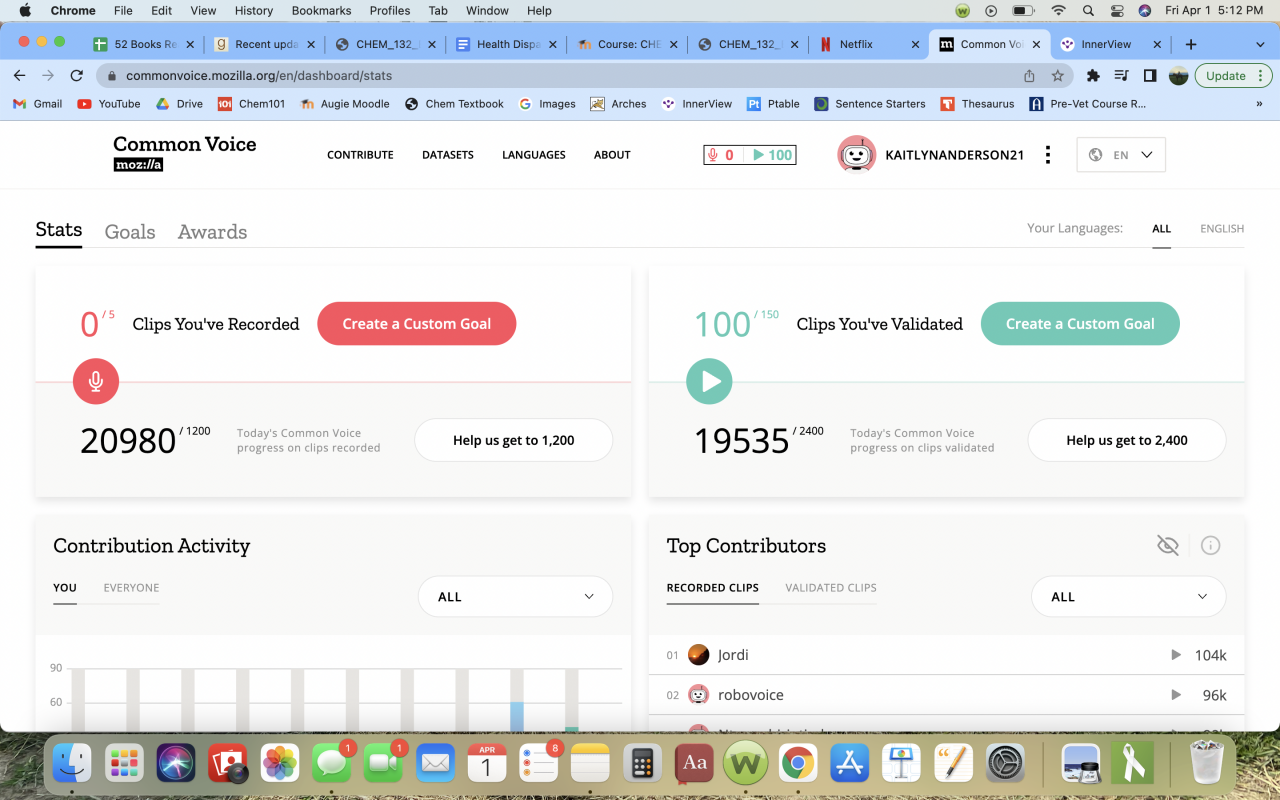Viewport: 1280px width, 800px height.
Task: Expand the bookmarks bar overflow chevron
Action: coord(1259,104)
